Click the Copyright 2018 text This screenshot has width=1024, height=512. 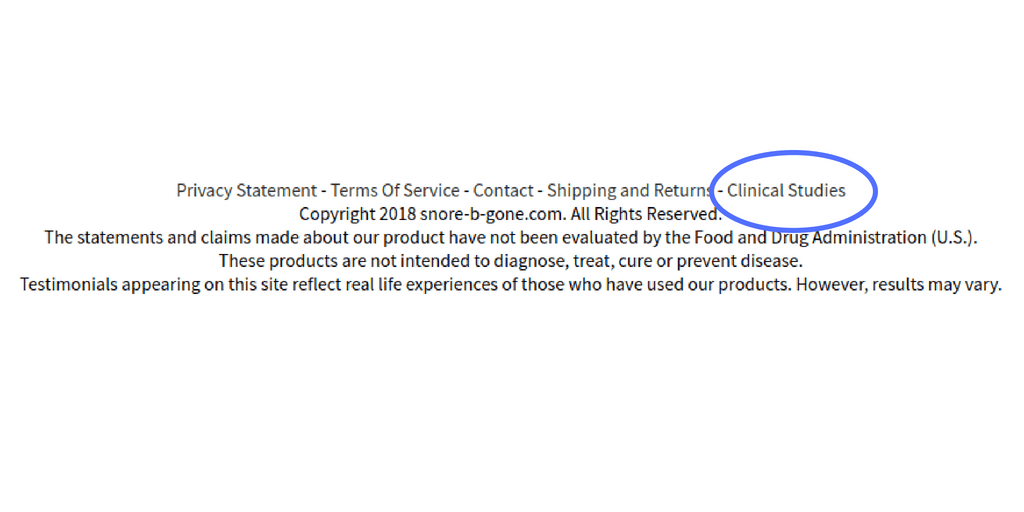(x=358, y=214)
